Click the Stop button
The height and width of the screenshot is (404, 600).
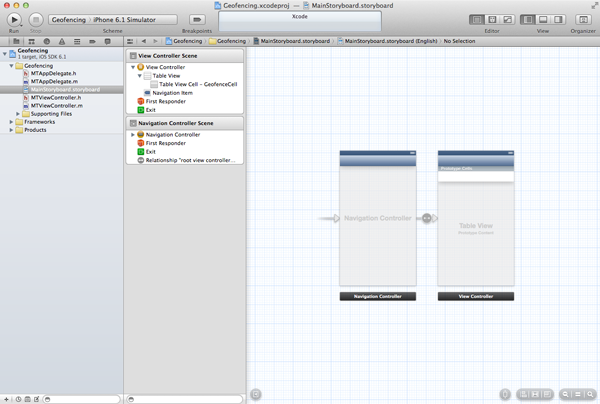pyautogui.click(x=36, y=20)
